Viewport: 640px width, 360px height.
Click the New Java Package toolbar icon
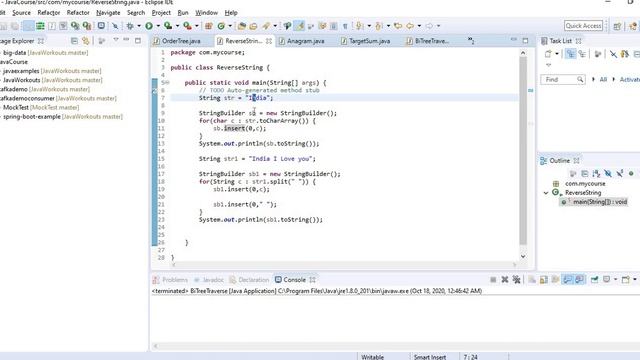[209, 26]
